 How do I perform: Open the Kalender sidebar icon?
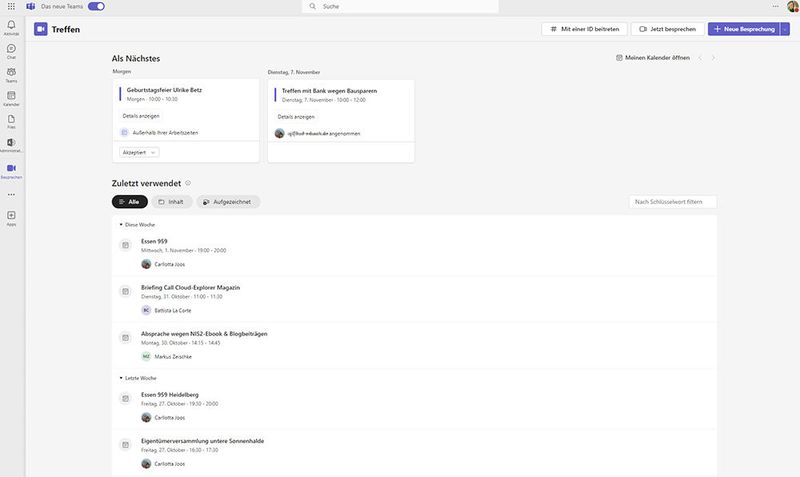coord(11,98)
